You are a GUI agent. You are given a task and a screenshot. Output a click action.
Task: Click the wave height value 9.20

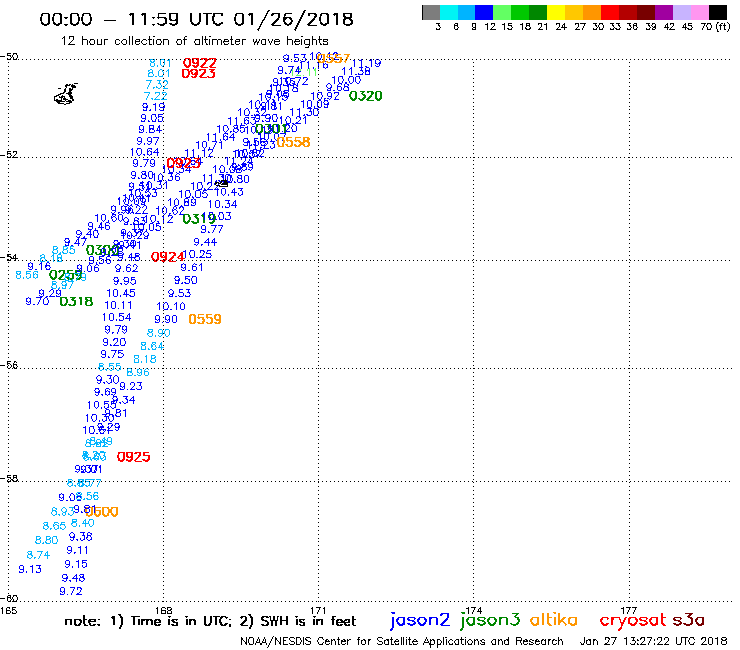click(114, 342)
